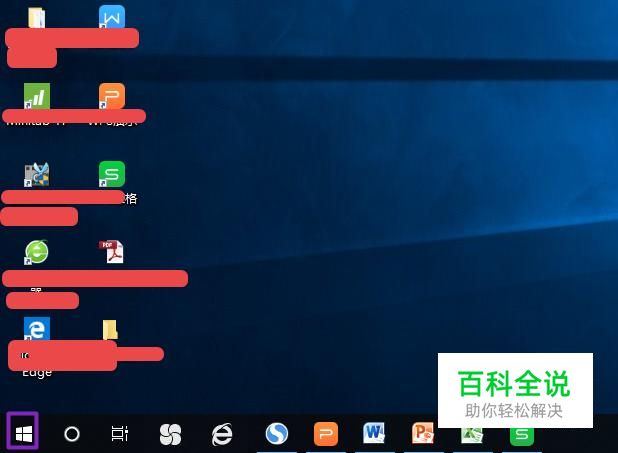The height and width of the screenshot is (453, 618).
Task: Launch the pinwheel fan app in taskbar
Action: click(170, 434)
